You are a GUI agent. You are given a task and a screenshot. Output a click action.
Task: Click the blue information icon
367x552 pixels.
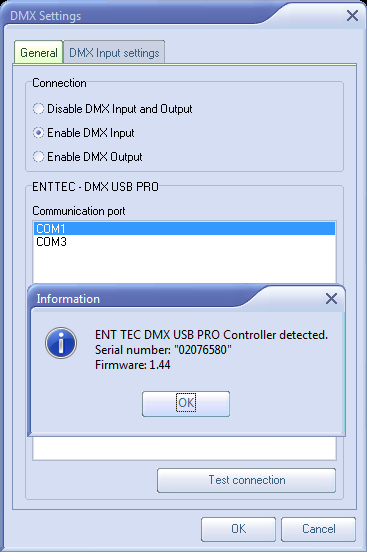tap(61, 343)
